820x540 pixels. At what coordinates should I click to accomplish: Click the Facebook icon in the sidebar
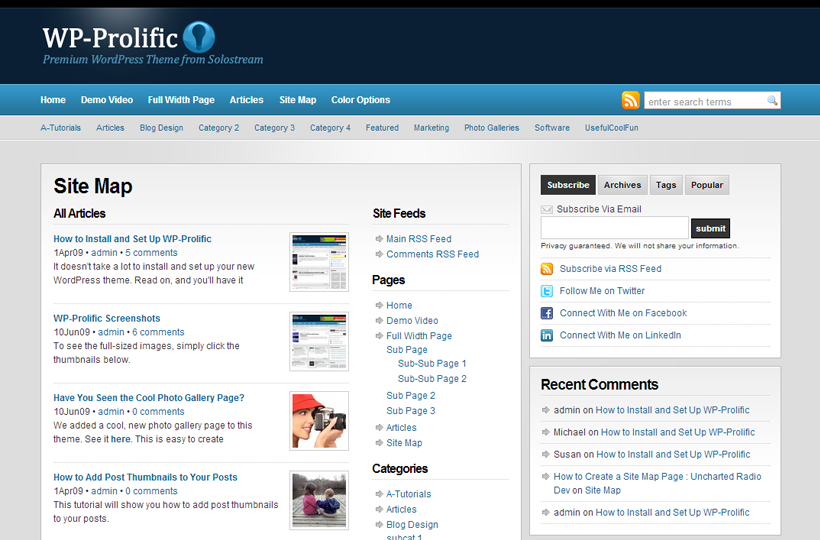click(x=546, y=313)
